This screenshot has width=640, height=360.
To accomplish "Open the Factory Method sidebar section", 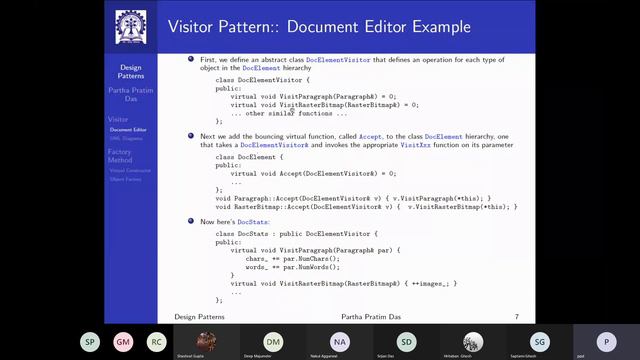I will [120, 156].
